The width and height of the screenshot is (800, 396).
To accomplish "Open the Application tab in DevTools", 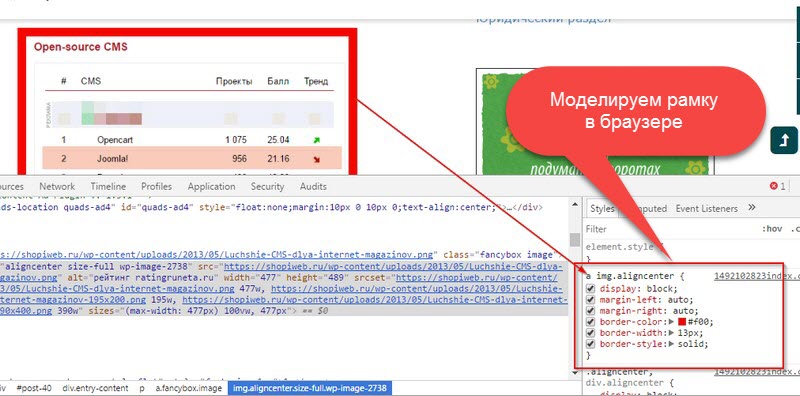I will (211, 186).
